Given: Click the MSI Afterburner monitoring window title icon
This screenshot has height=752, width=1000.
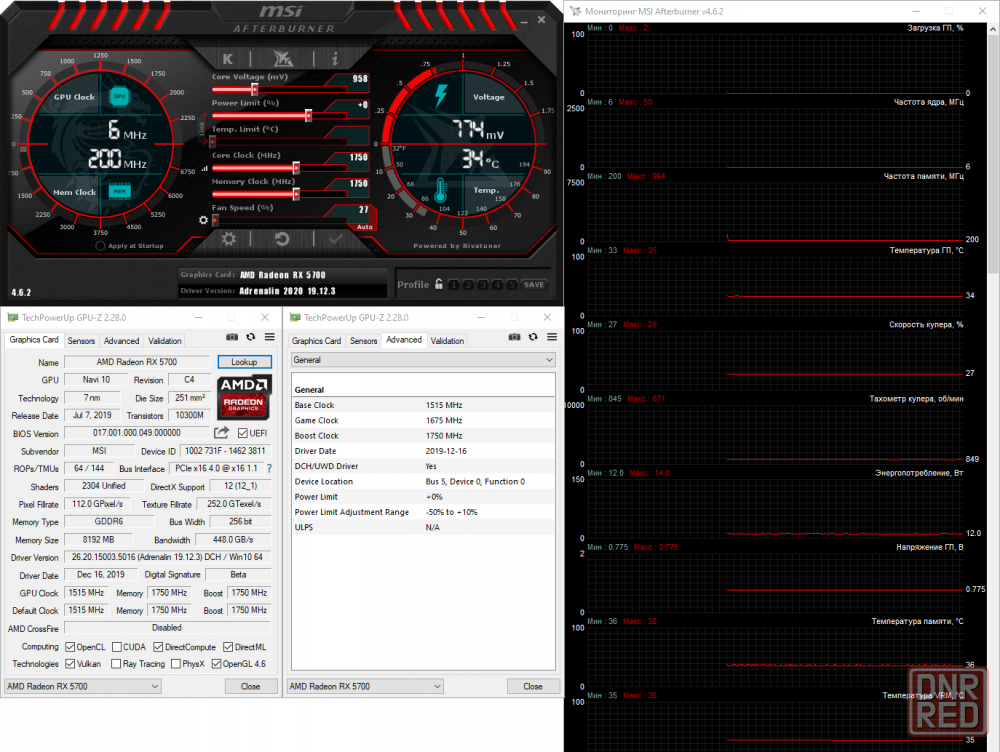Looking at the screenshot, I should pyautogui.click(x=575, y=11).
